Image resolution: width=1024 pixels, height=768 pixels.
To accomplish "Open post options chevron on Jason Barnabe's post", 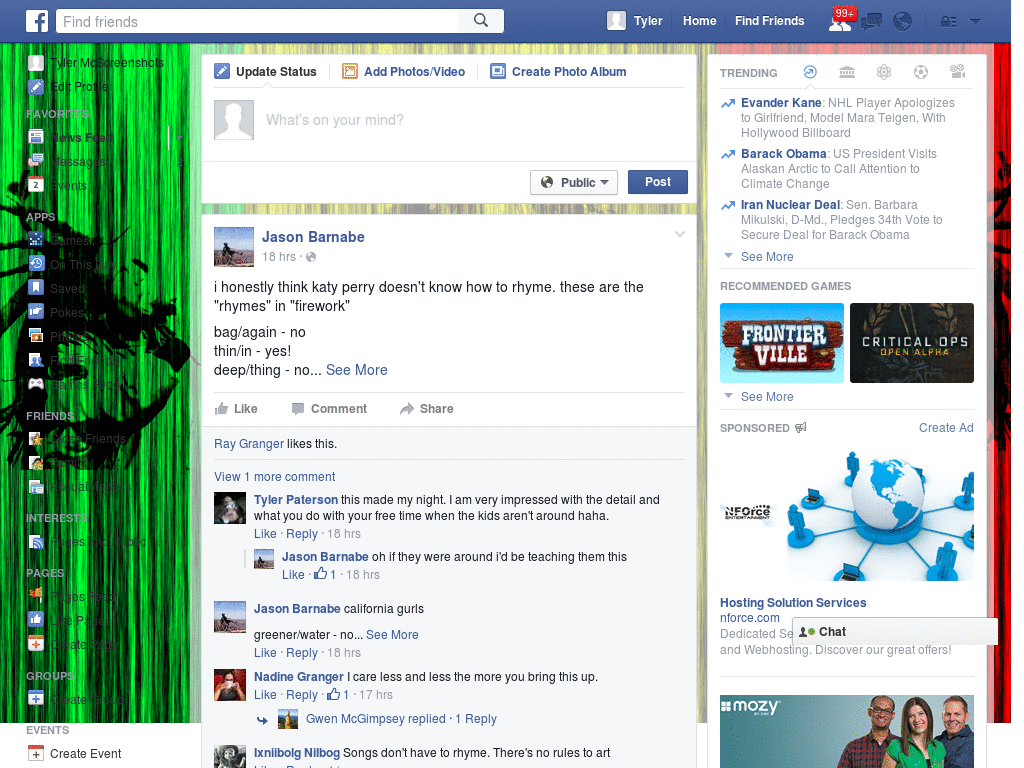I will click(679, 234).
